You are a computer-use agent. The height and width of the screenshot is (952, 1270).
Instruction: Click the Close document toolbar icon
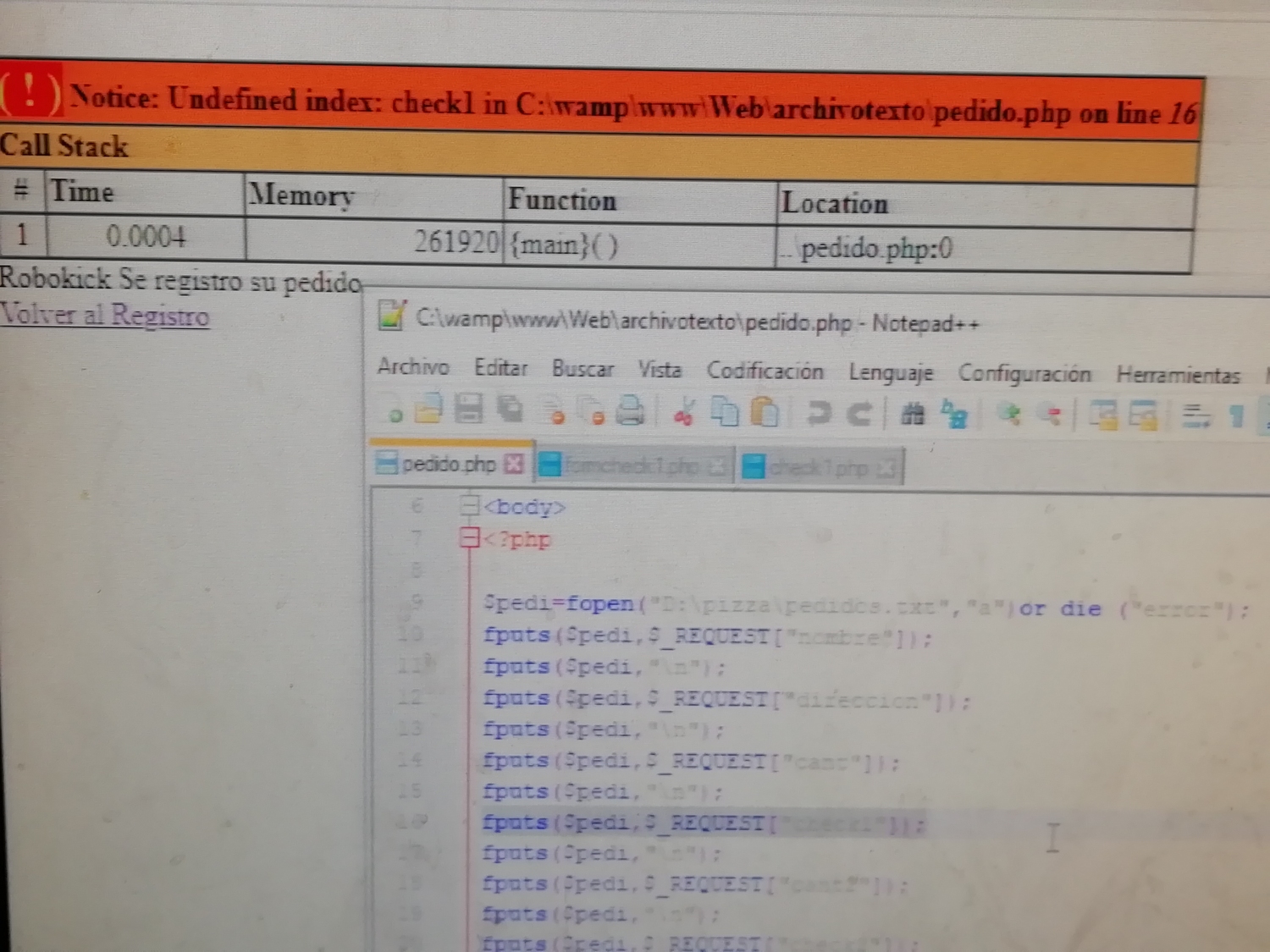pyautogui.click(x=553, y=410)
